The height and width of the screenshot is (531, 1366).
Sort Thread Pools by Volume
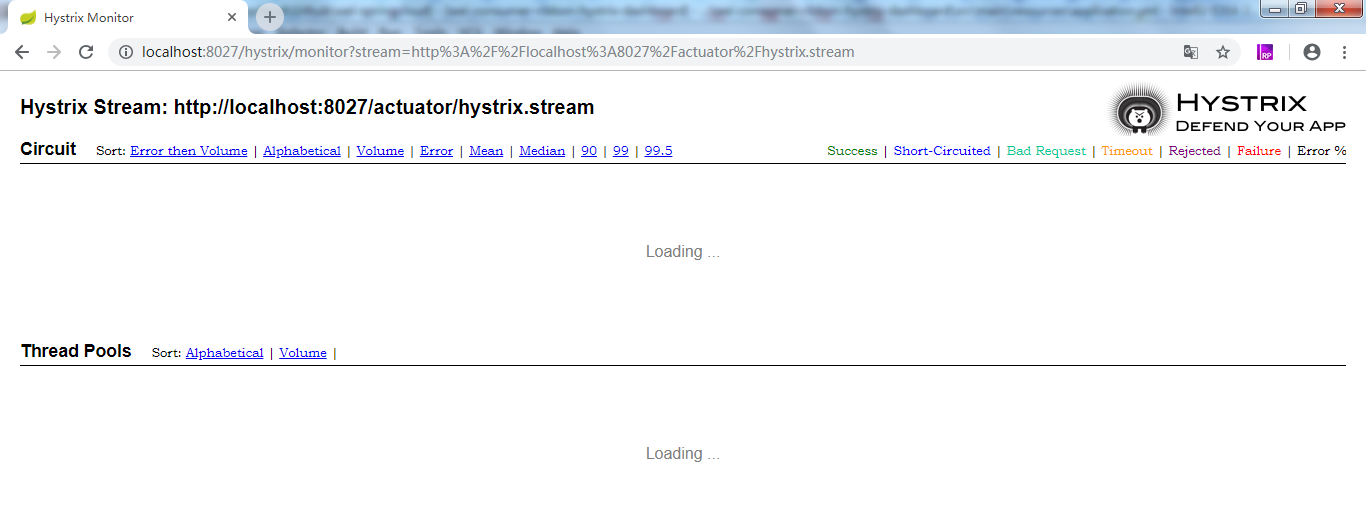coord(303,353)
